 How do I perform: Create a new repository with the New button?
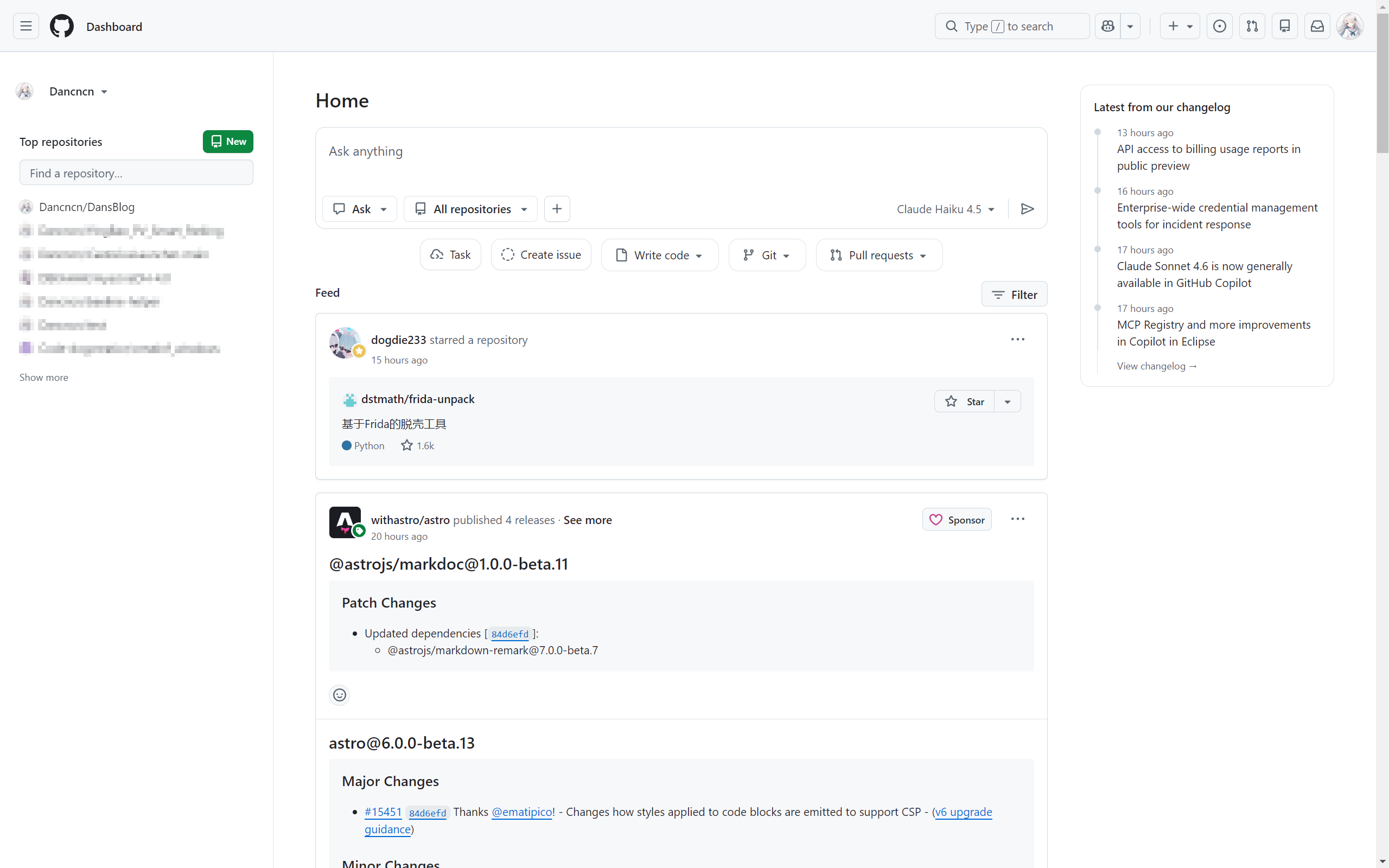pos(227,141)
